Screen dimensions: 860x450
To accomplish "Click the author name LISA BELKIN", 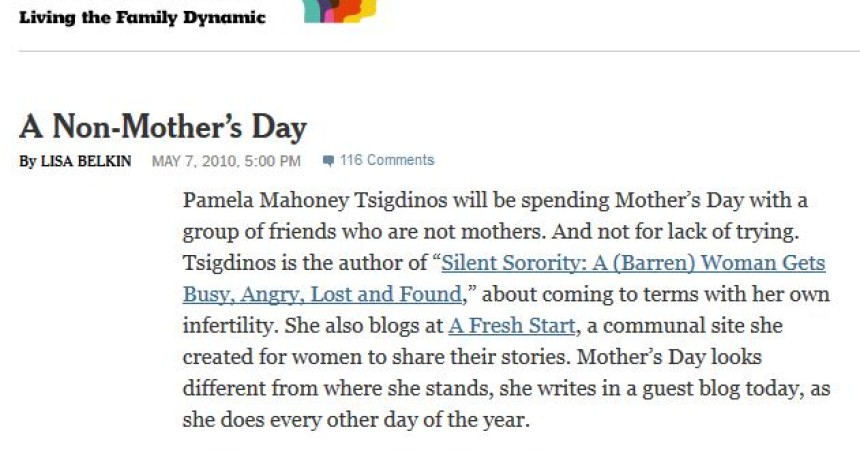I will tap(86, 161).
